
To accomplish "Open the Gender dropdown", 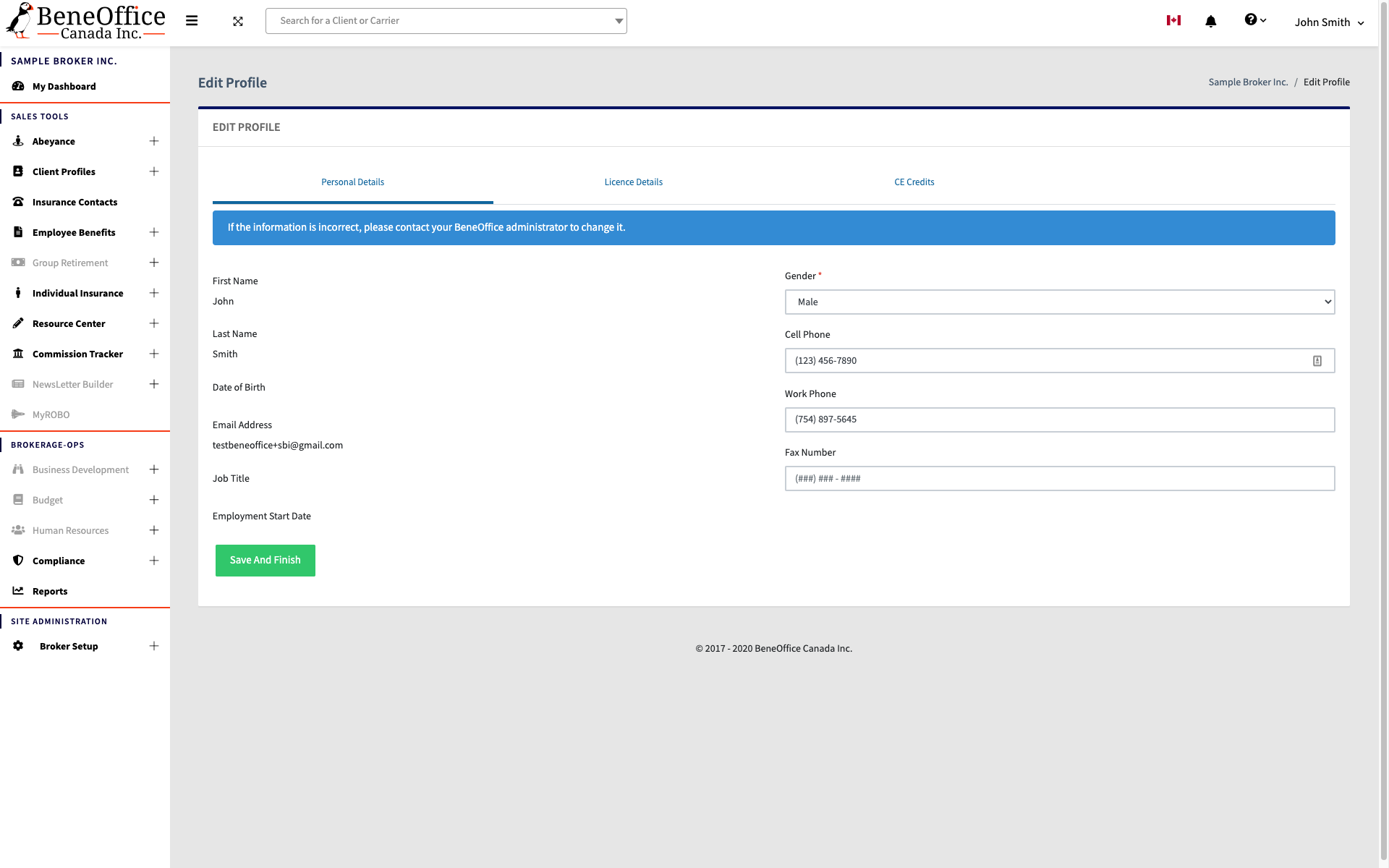I will [x=1059, y=302].
